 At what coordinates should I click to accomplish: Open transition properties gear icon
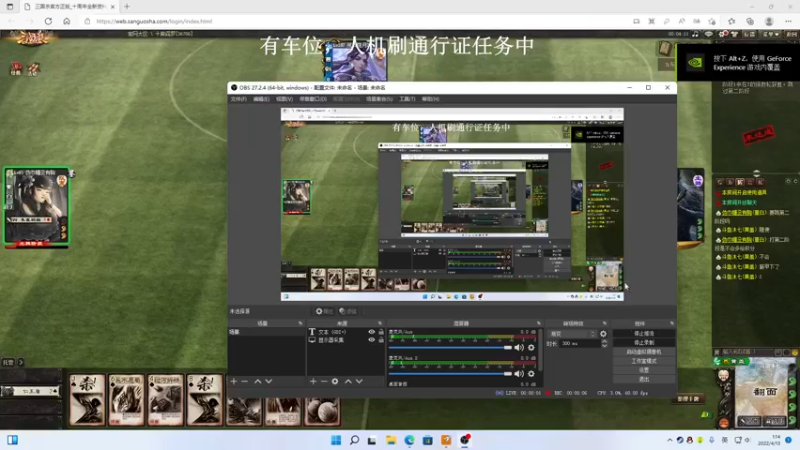click(604, 334)
